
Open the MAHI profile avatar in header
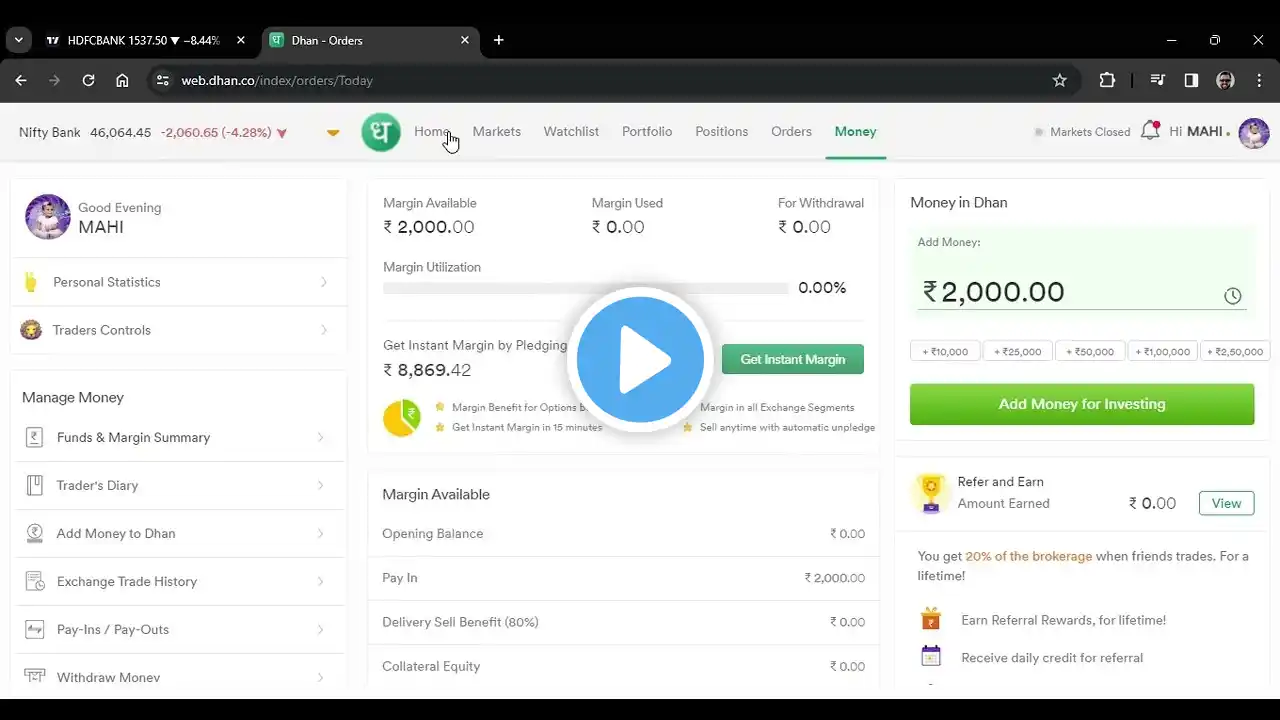[1253, 132]
